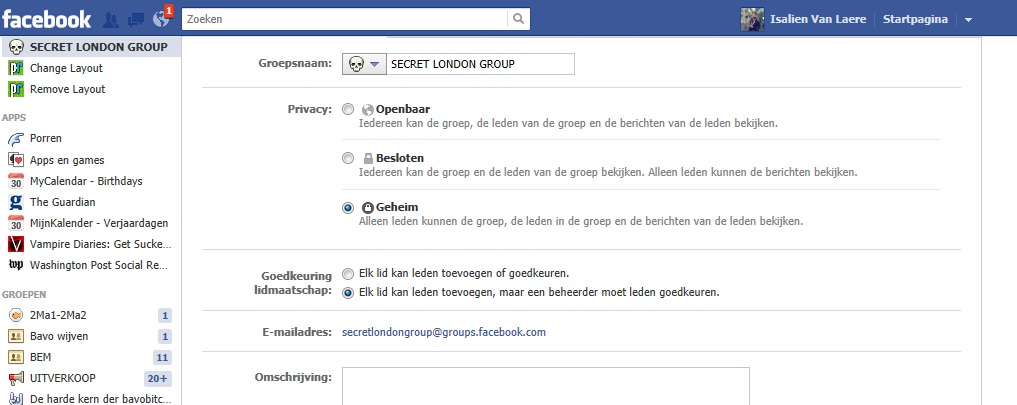Expand the account menu arrow
The image size is (1017, 405).
click(968, 20)
